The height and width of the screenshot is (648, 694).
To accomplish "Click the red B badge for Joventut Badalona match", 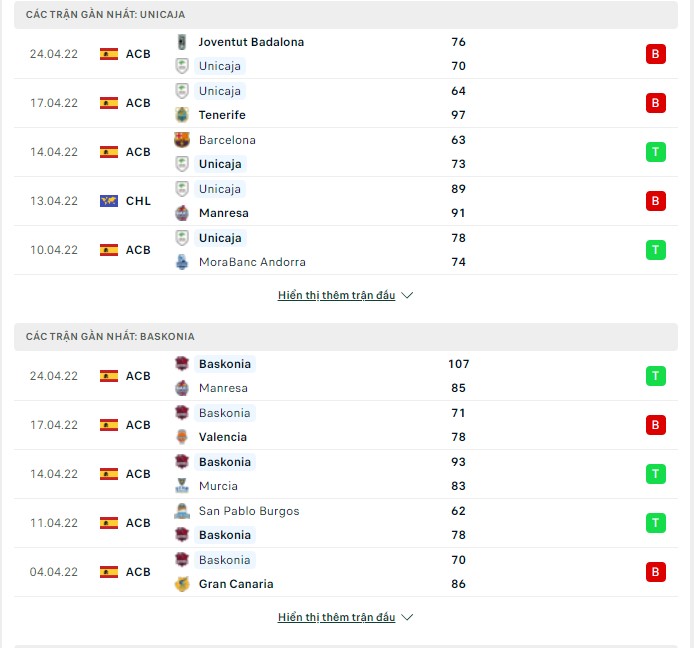I will pos(655,54).
